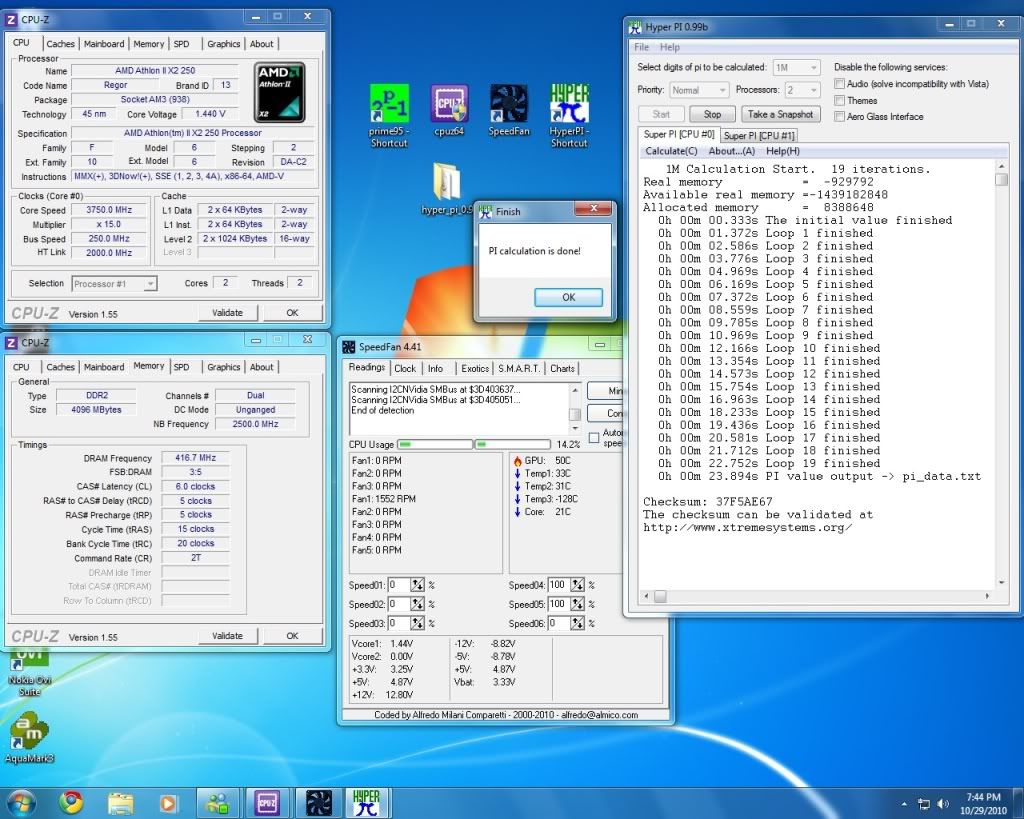Click OK in the Finish dialog
Image resolution: width=1024 pixels, height=819 pixels.
[x=568, y=297]
